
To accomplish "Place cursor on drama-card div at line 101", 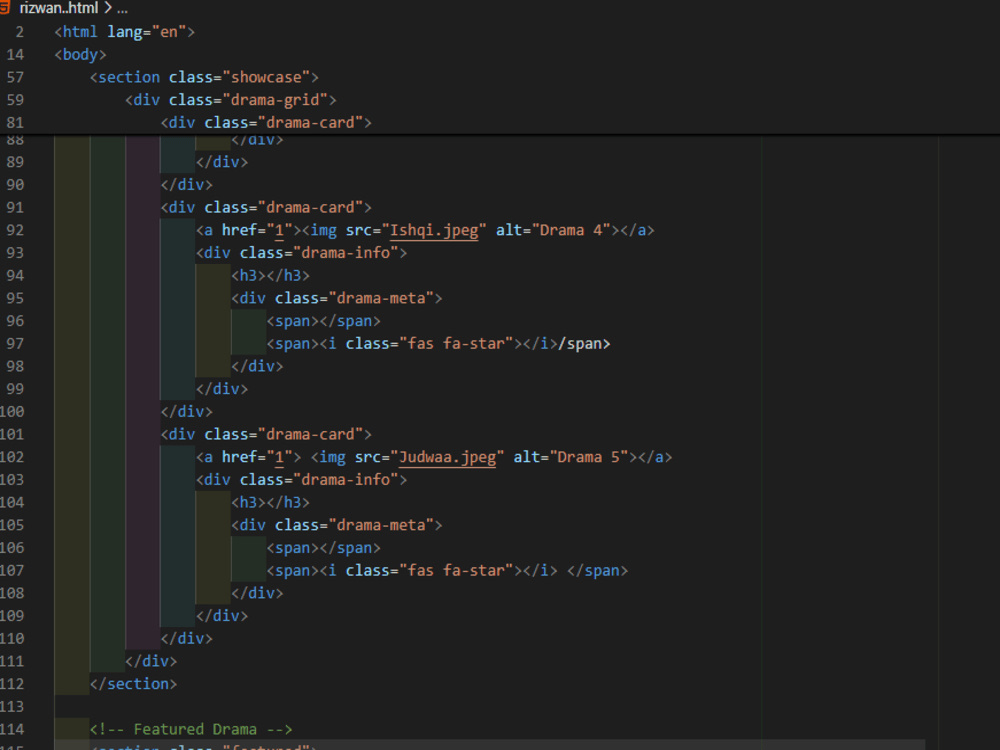I will [x=266, y=434].
